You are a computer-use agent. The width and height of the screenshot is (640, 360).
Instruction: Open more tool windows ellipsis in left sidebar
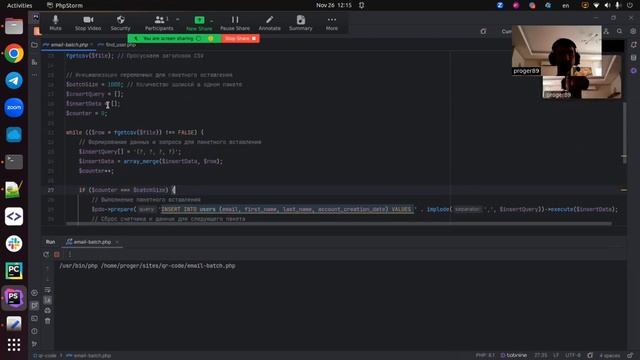34,75
